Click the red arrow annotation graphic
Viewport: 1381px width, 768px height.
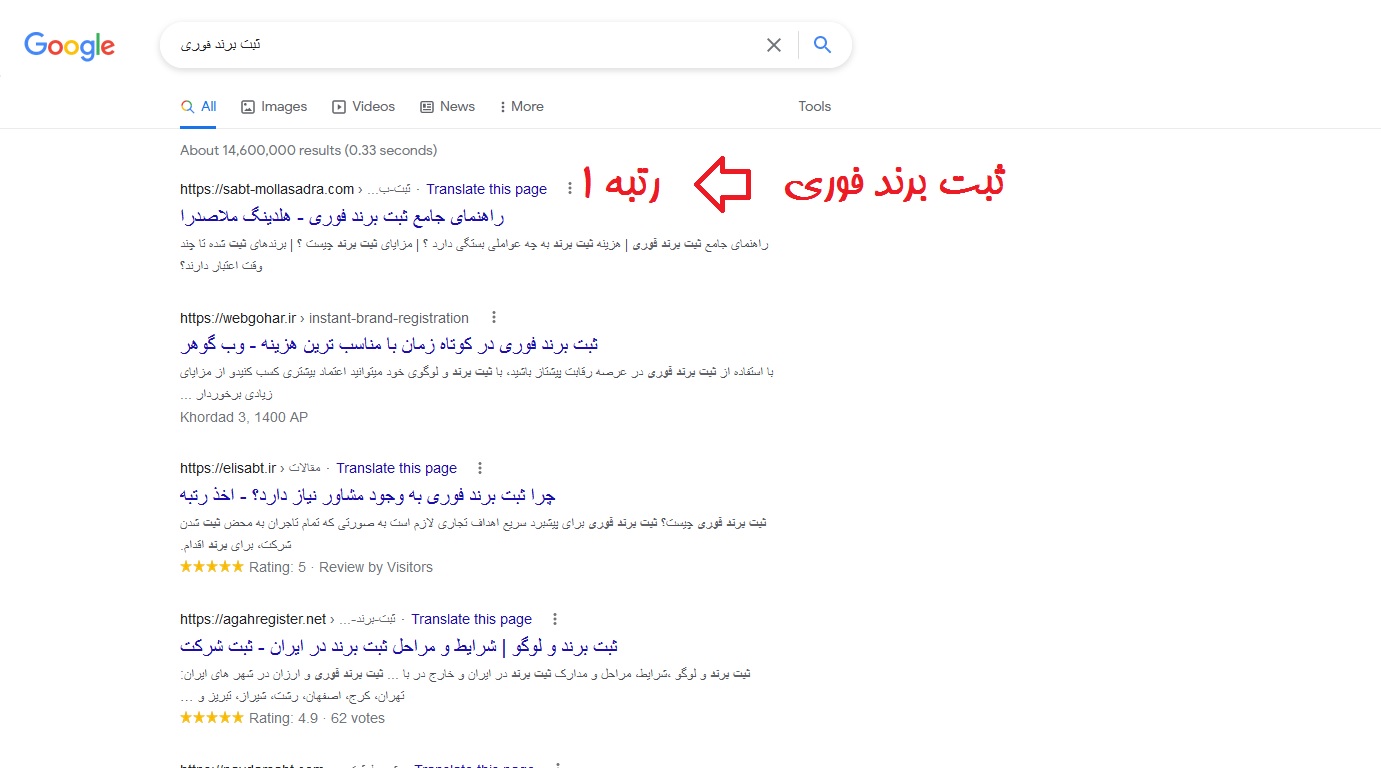coord(722,185)
